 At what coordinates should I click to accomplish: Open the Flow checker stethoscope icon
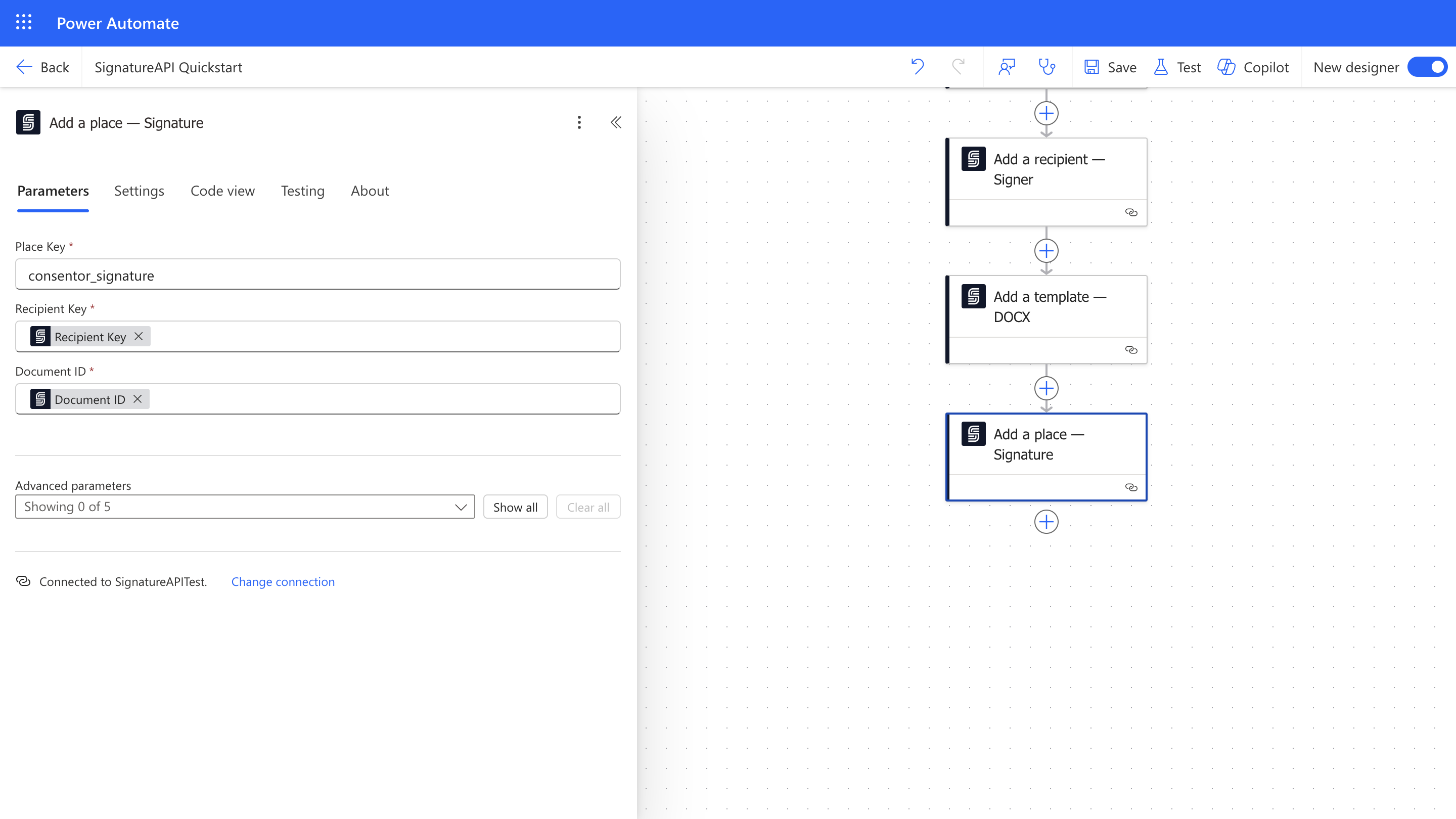tap(1047, 67)
